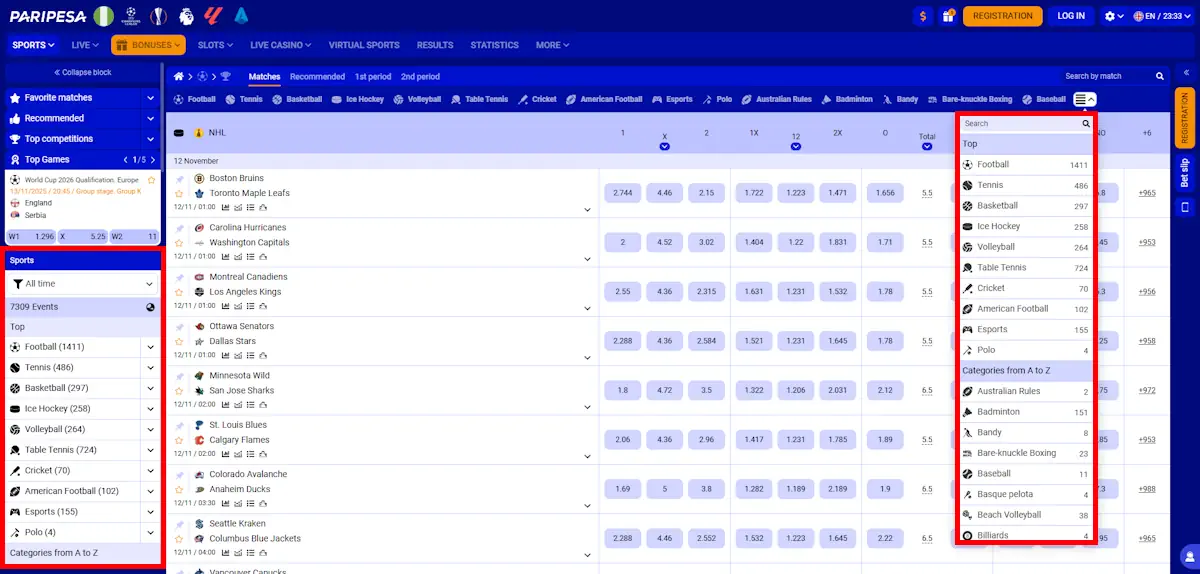This screenshot has height=574, width=1200.
Task: Open RESULTS in main menu
Action: pyautogui.click(x=435, y=45)
